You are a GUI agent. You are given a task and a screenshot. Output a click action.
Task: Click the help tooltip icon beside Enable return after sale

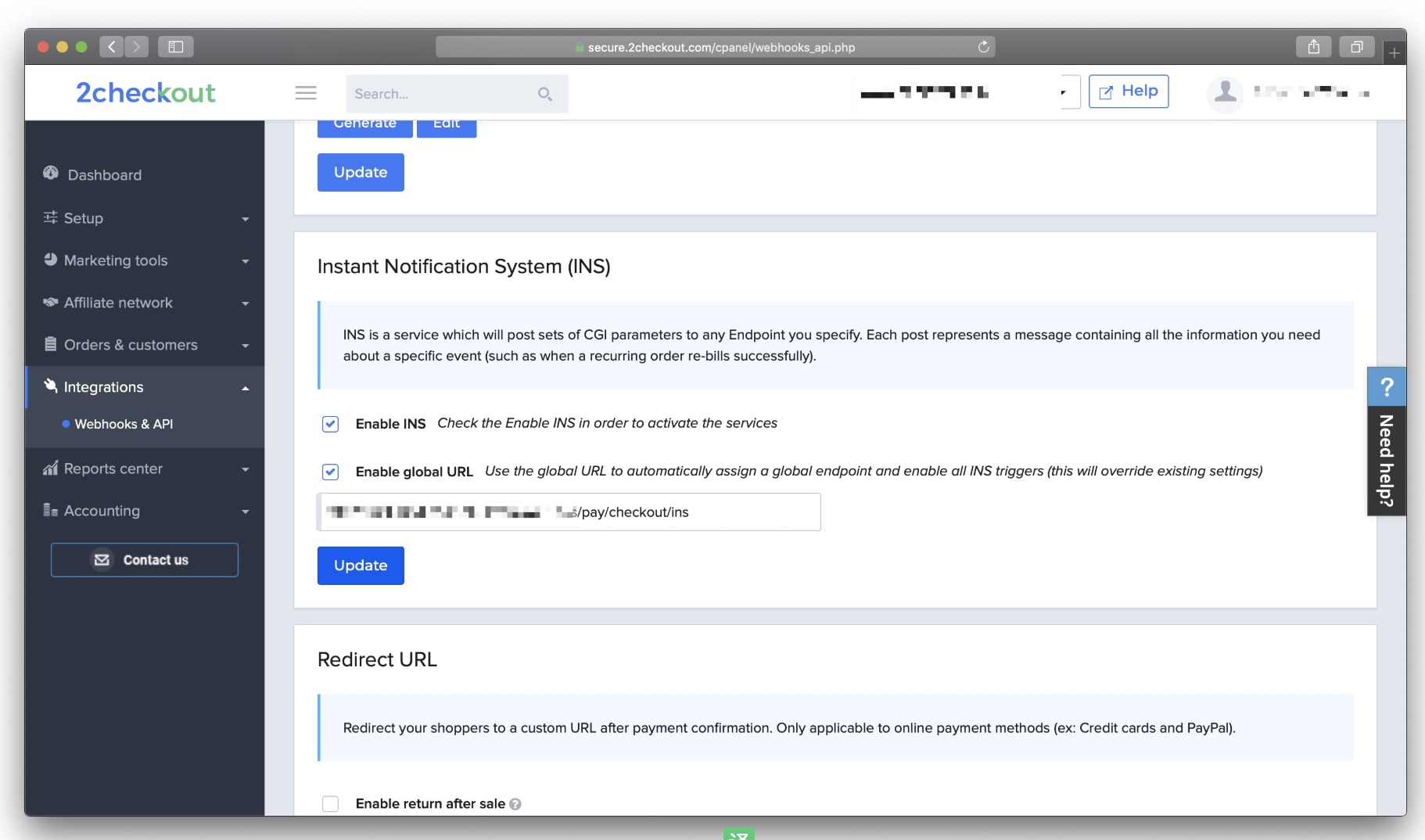[515, 804]
